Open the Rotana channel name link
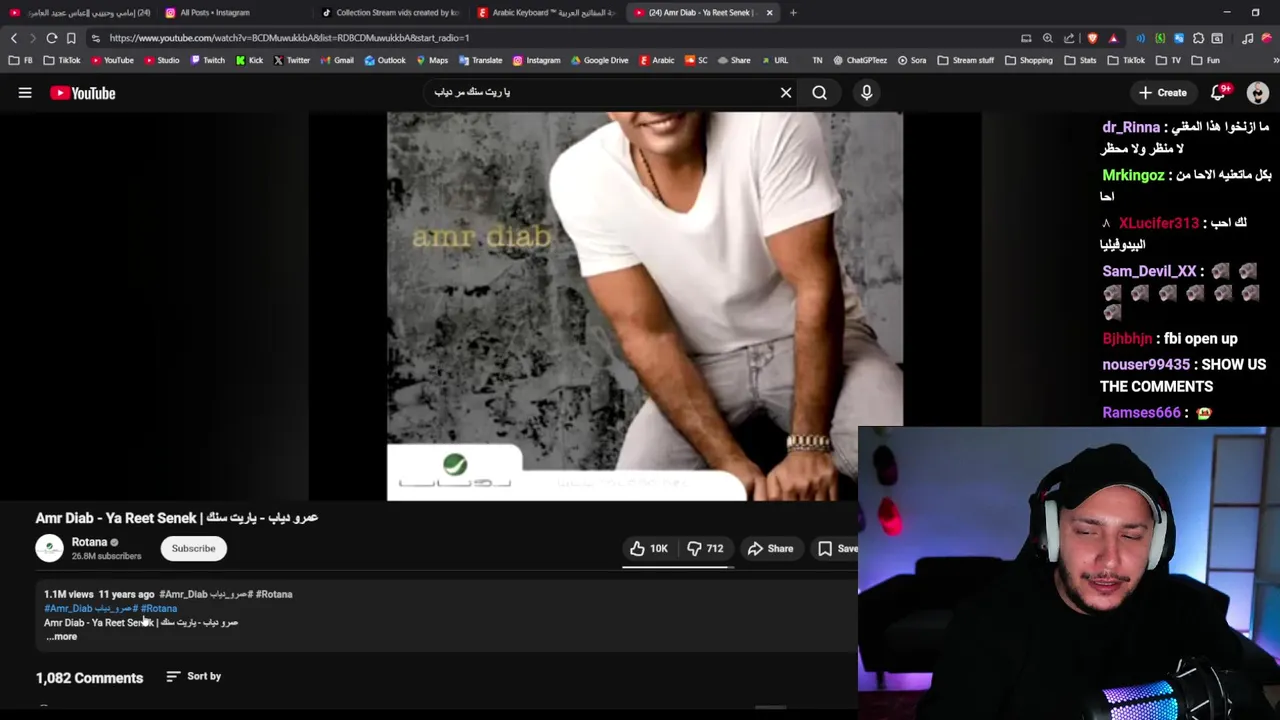This screenshot has width=1280, height=720. (89, 542)
